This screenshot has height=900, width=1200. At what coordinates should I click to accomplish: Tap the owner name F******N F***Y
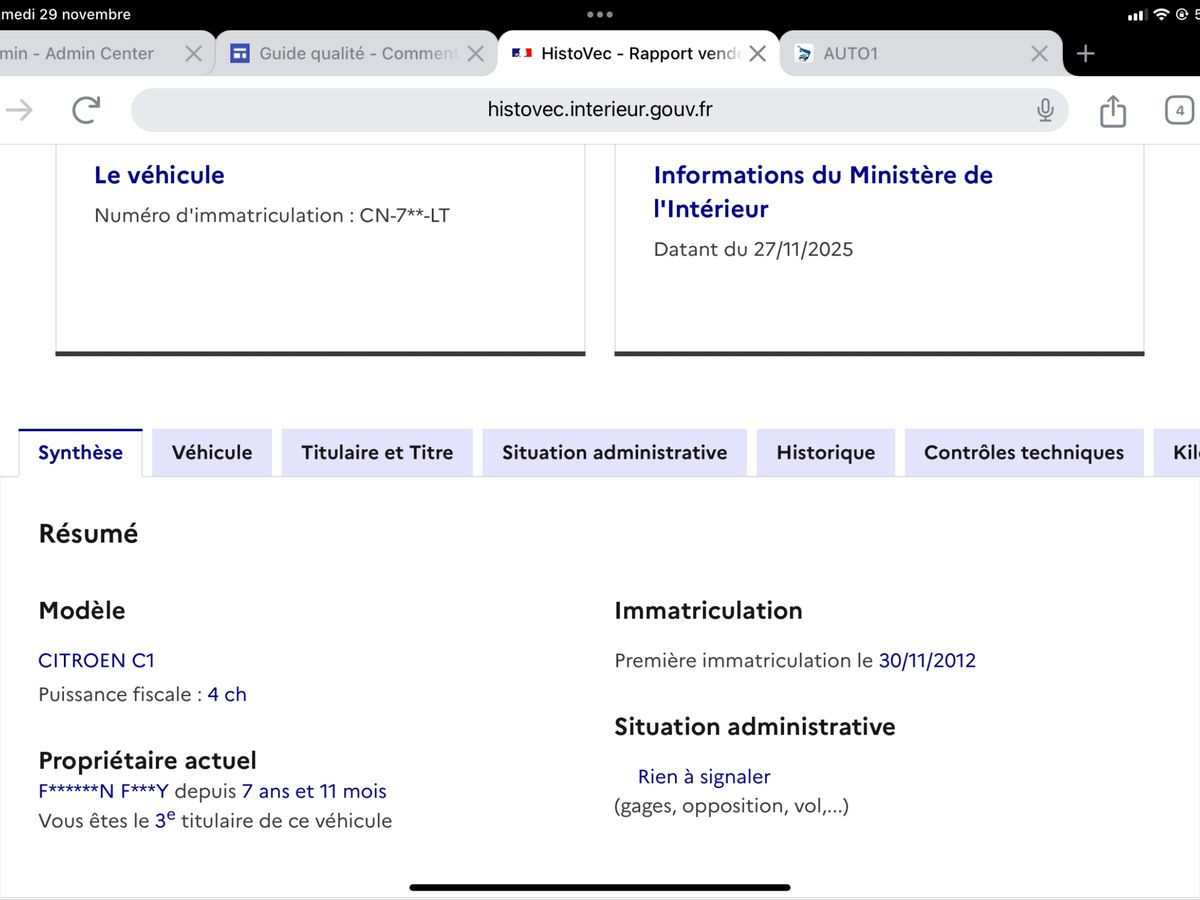[x=104, y=791]
